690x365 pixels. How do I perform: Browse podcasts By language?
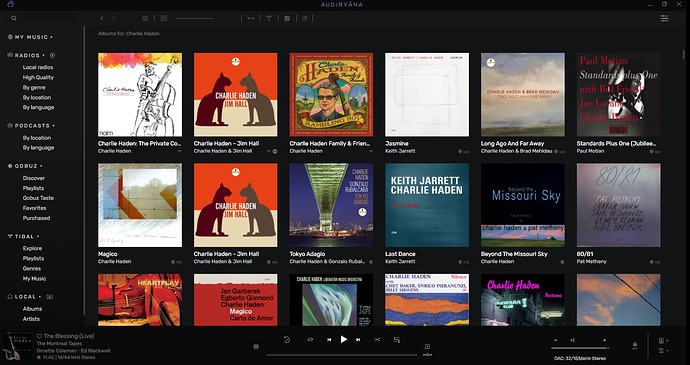(38, 148)
